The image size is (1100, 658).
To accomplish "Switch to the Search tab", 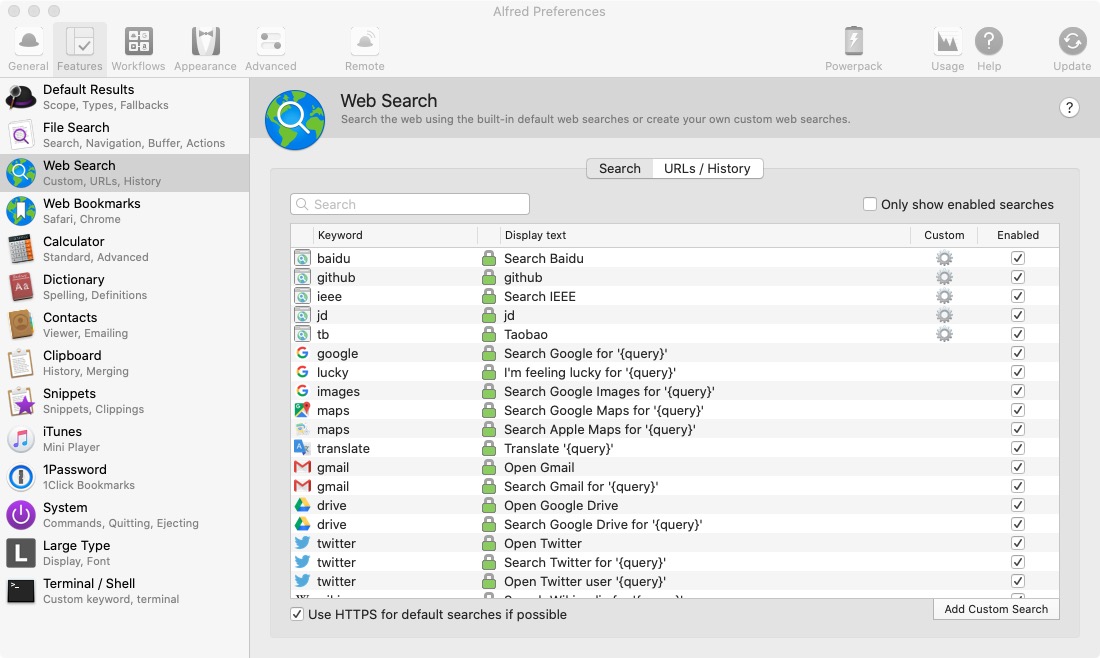I will pos(619,168).
